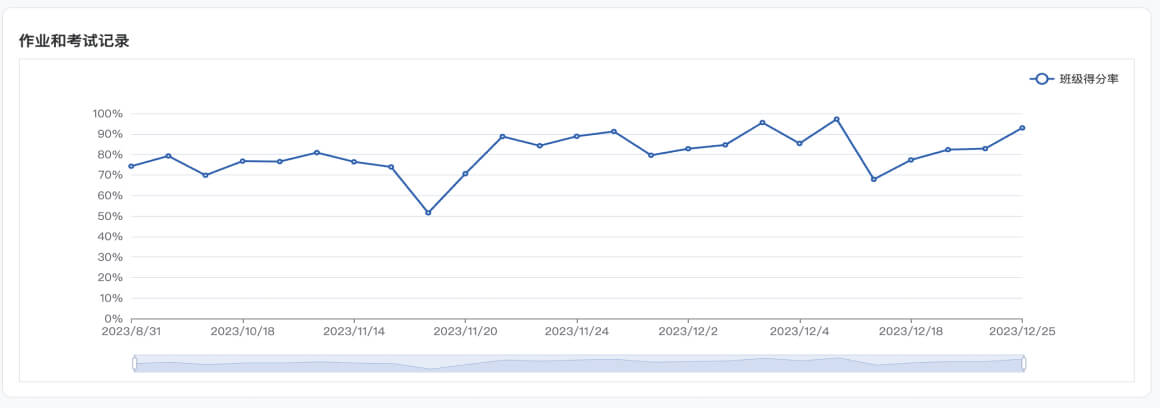This screenshot has width=1160, height=408.
Task: Click the highest data point near 97%
Action: click(837, 119)
